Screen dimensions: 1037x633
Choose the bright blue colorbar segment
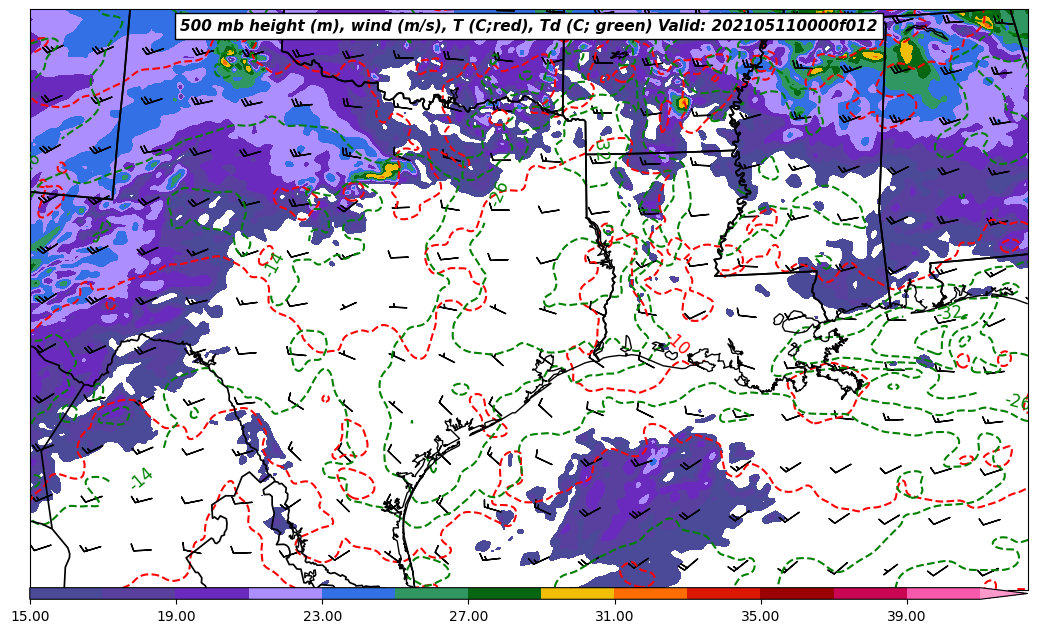[x=358, y=593]
